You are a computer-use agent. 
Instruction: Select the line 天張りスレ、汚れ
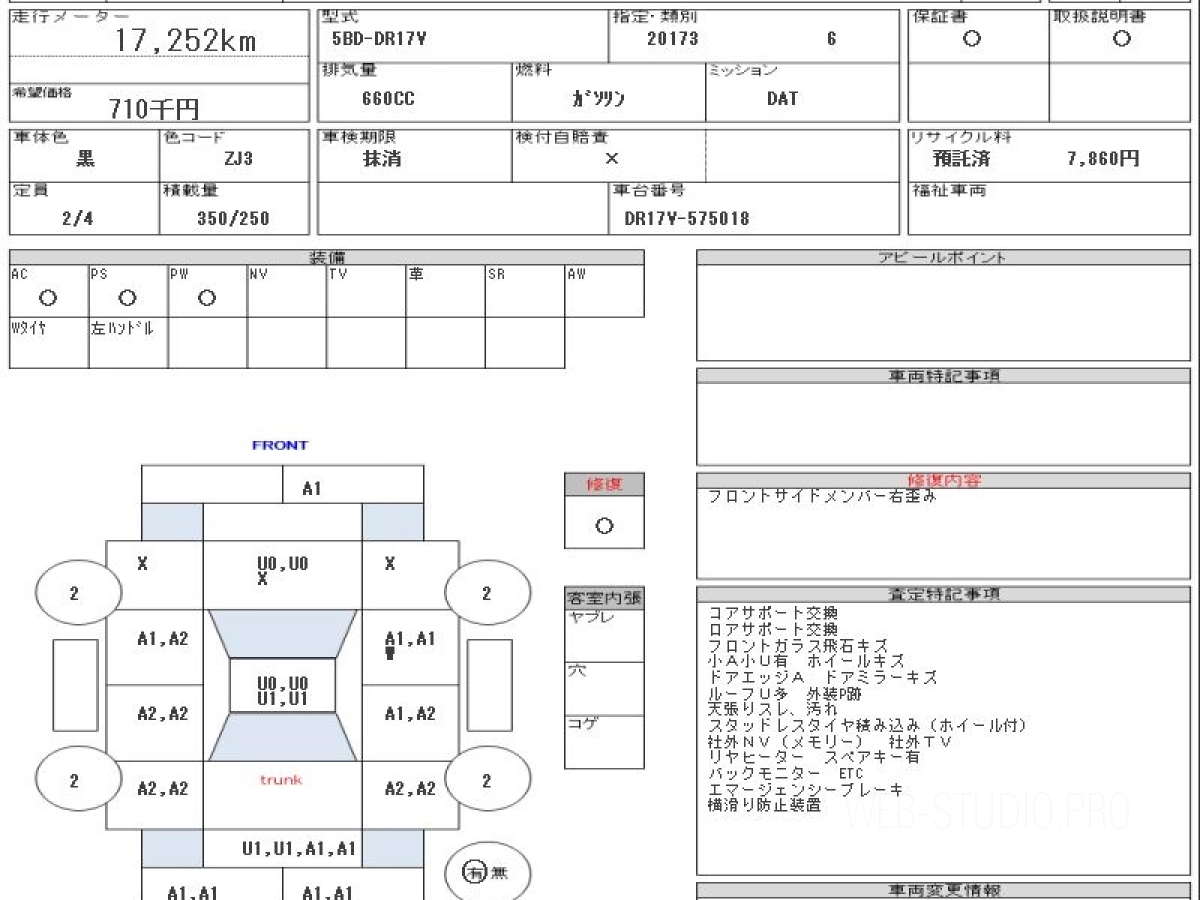(772, 709)
